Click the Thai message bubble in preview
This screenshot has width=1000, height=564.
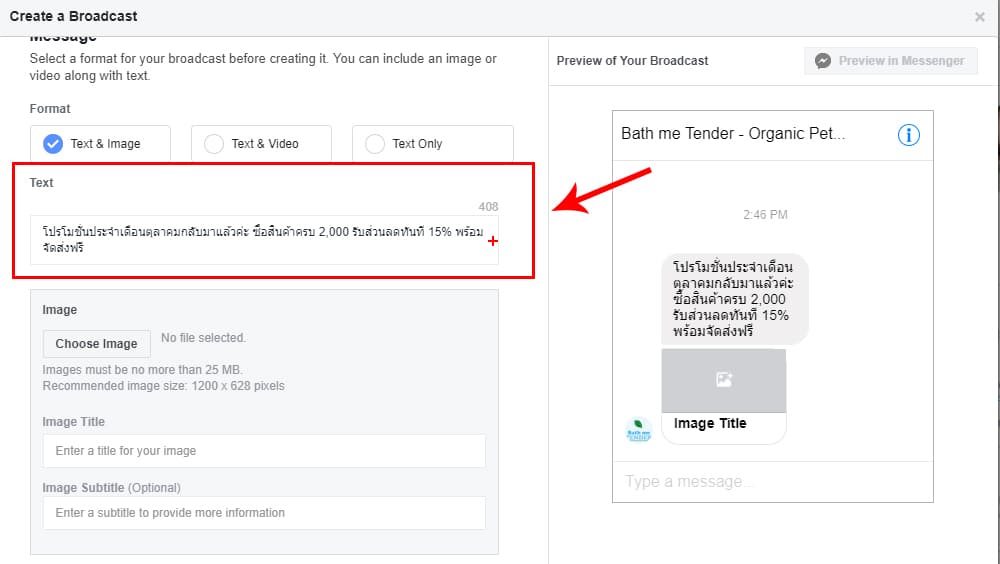click(x=735, y=299)
